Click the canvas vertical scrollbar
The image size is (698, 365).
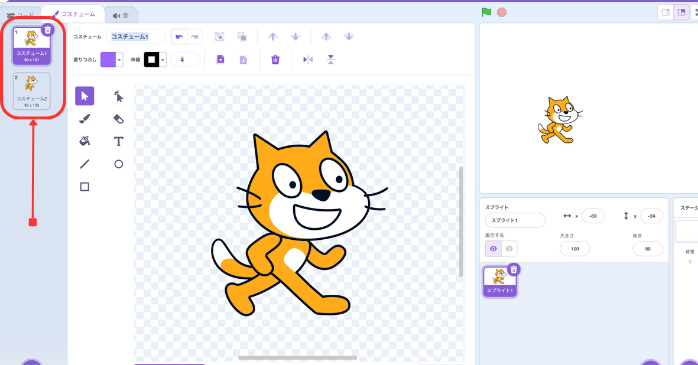point(461,221)
